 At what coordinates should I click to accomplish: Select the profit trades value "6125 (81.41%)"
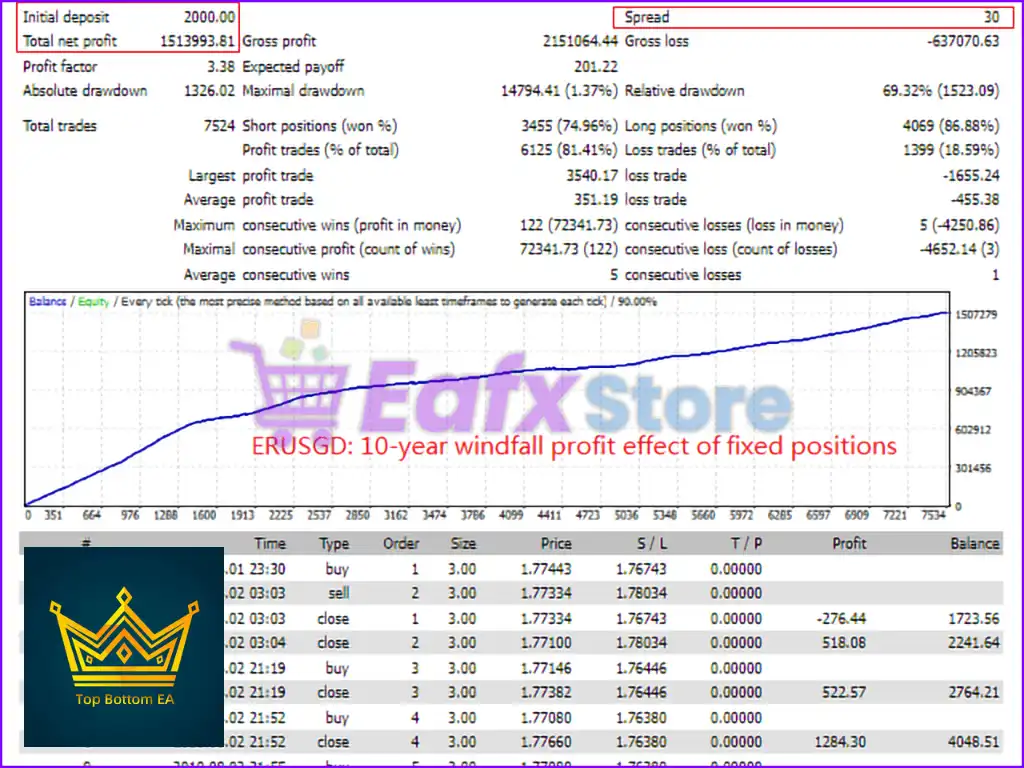click(569, 150)
